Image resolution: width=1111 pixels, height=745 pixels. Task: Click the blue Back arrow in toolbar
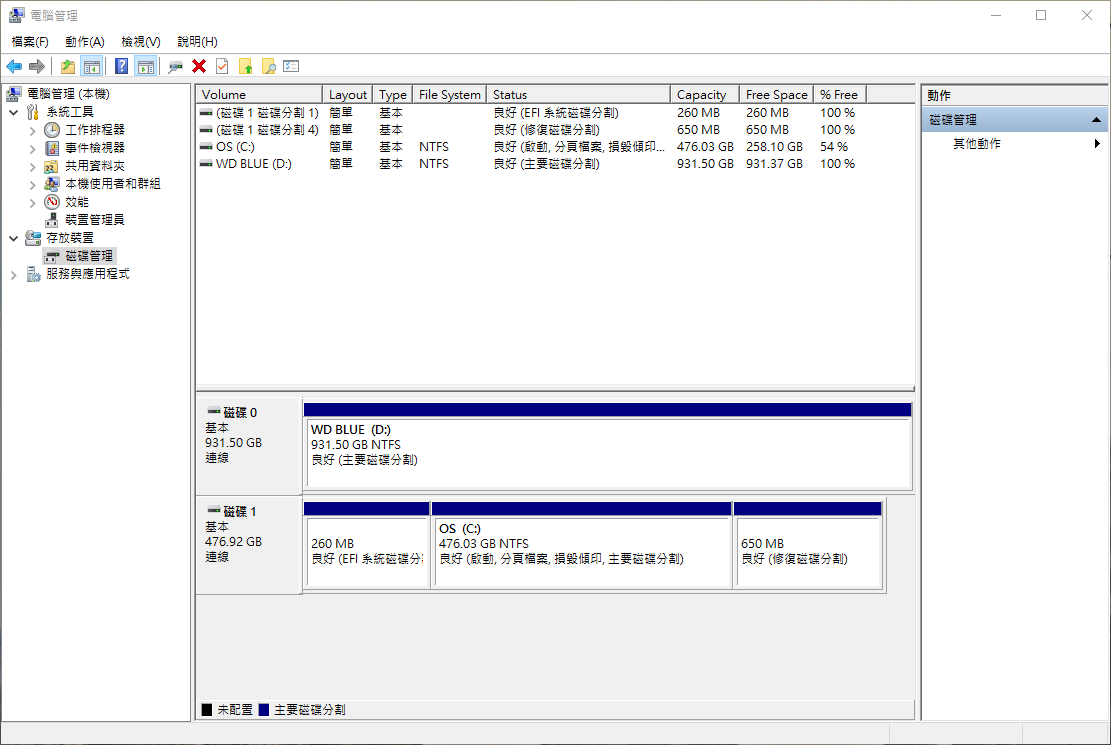[x=14, y=66]
